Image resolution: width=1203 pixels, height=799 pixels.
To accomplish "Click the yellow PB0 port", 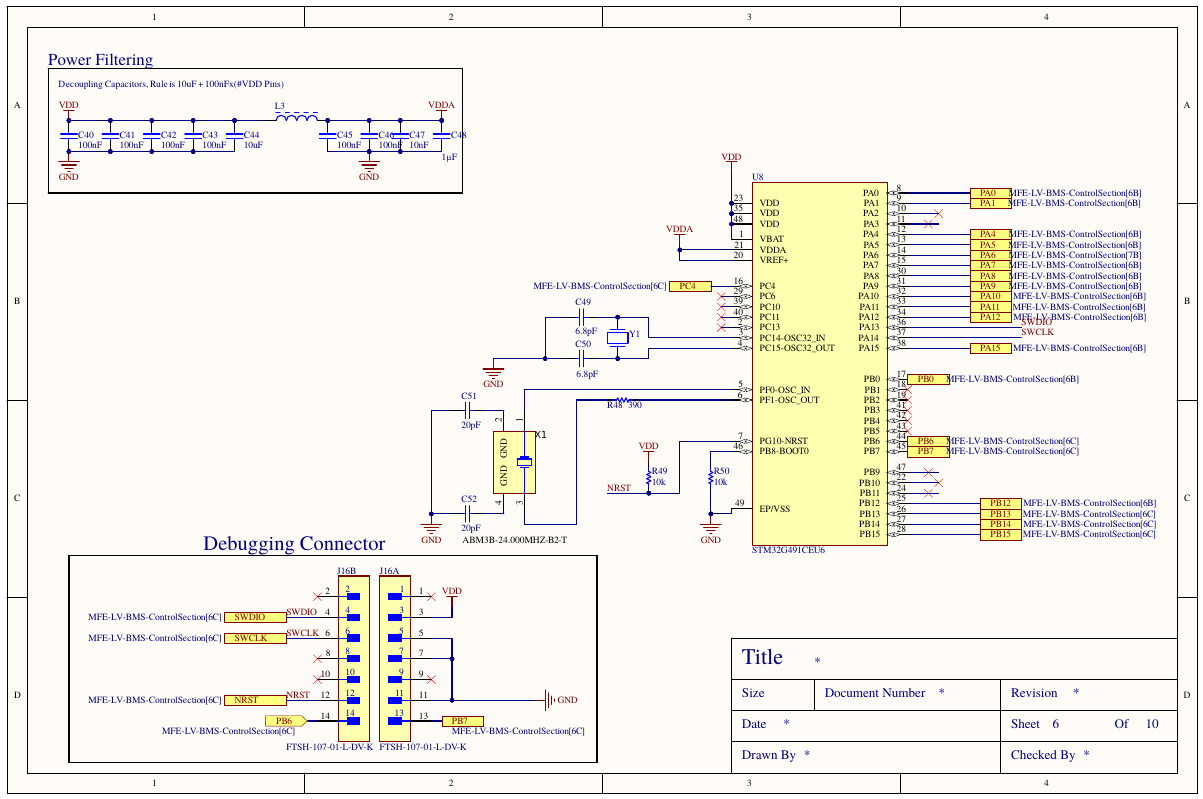I will click(x=926, y=379).
